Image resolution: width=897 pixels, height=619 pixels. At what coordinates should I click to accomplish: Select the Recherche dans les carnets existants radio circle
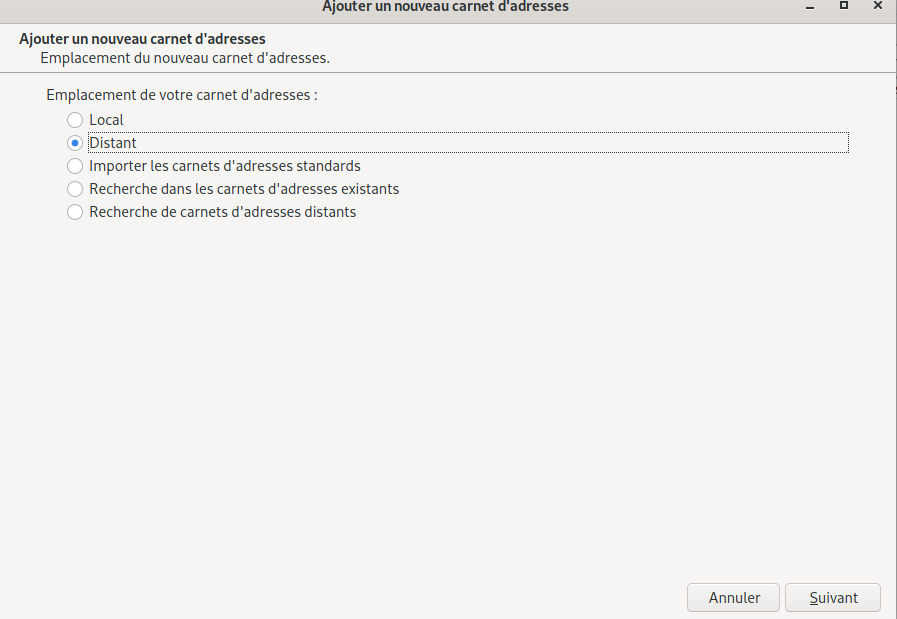75,189
